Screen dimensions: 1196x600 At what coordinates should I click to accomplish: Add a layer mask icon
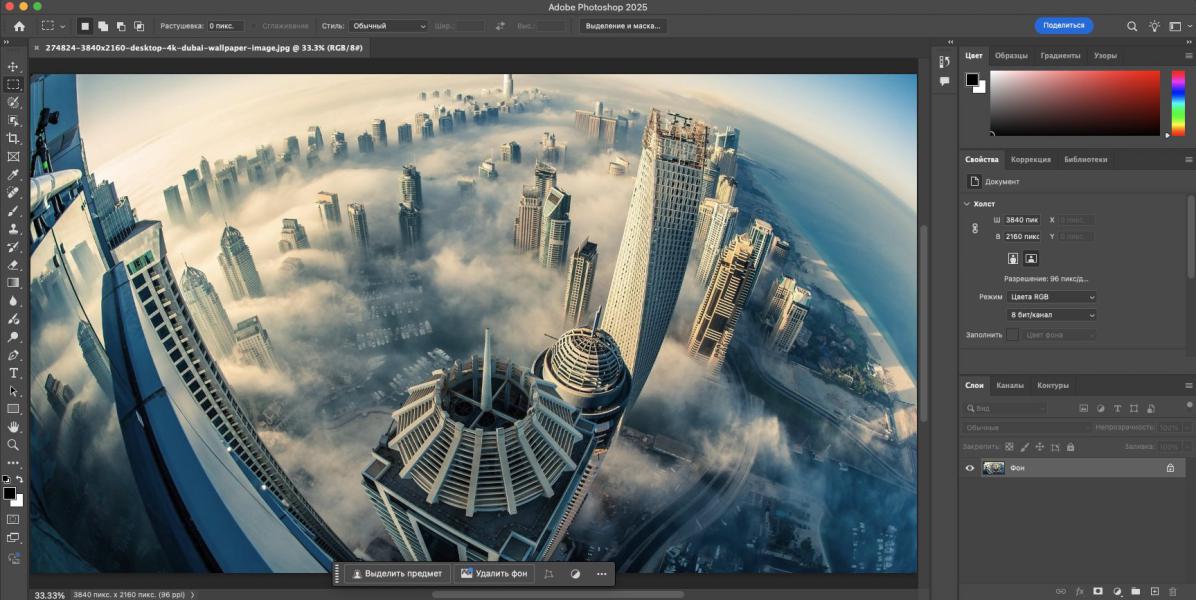point(1097,592)
